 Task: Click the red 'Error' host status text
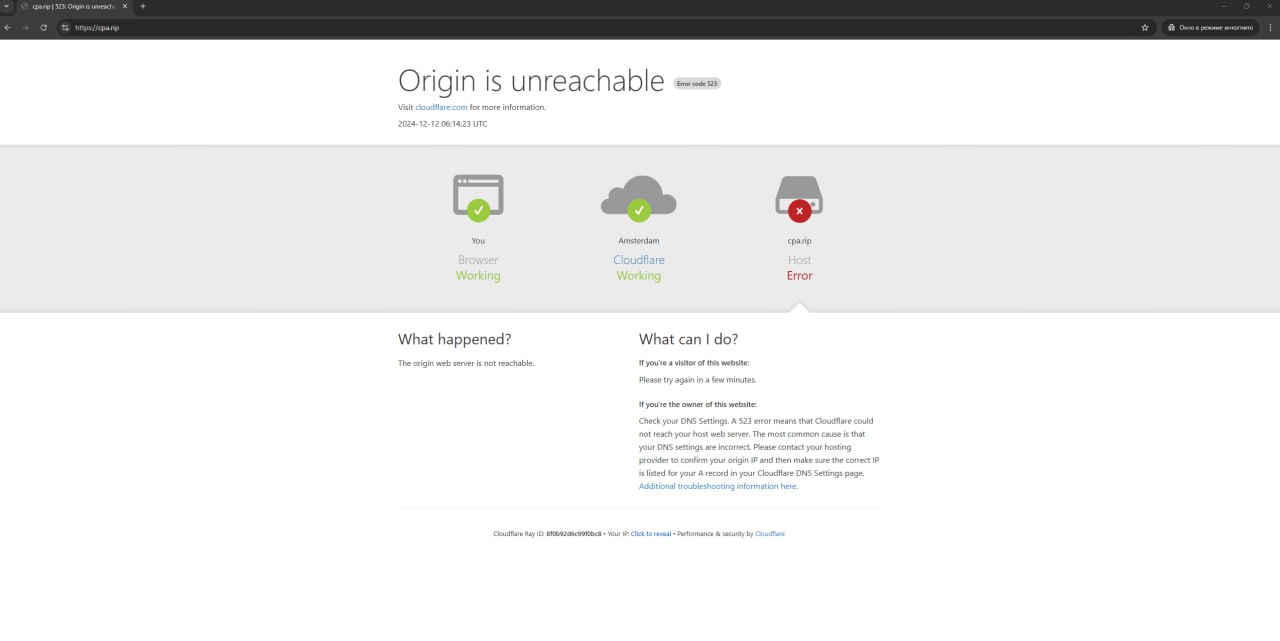click(799, 276)
